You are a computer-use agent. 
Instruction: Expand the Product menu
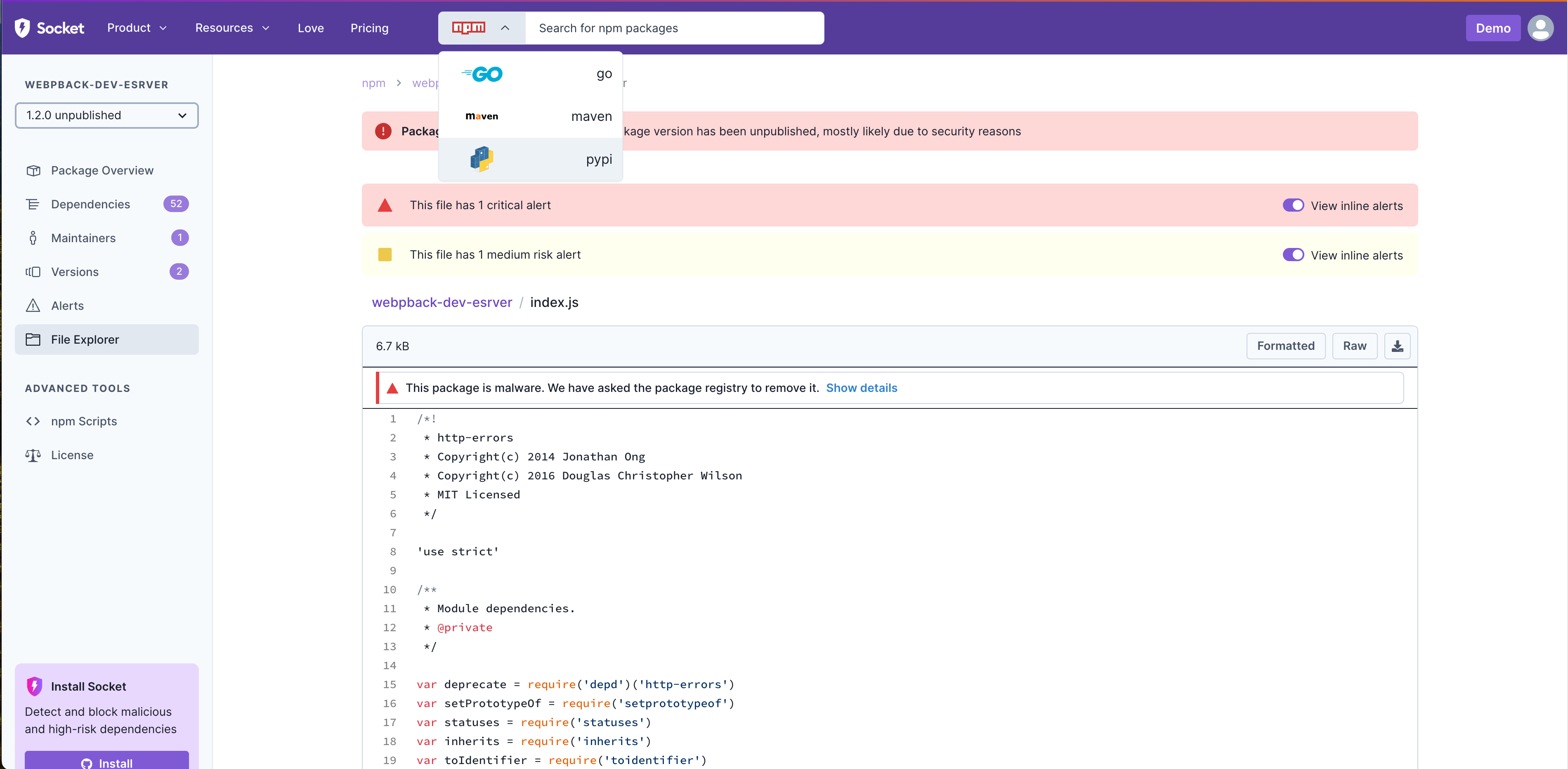click(137, 28)
